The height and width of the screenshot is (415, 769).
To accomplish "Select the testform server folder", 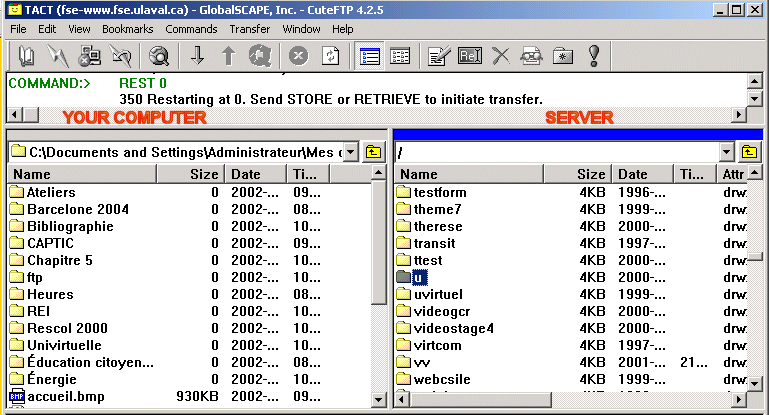I will 440,192.
